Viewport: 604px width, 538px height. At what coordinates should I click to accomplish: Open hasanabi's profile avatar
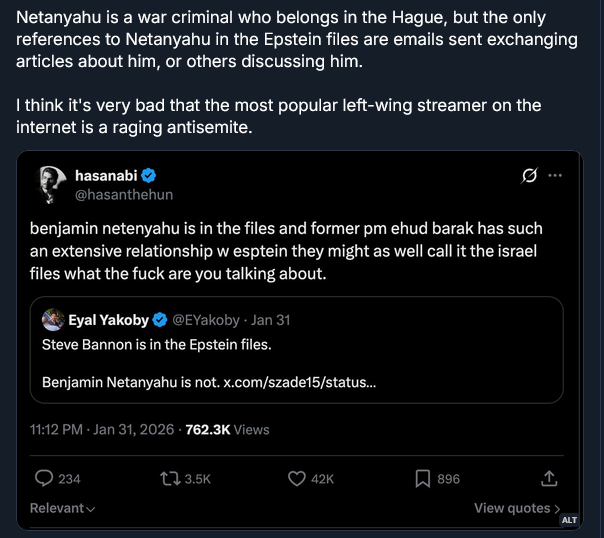(51, 185)
